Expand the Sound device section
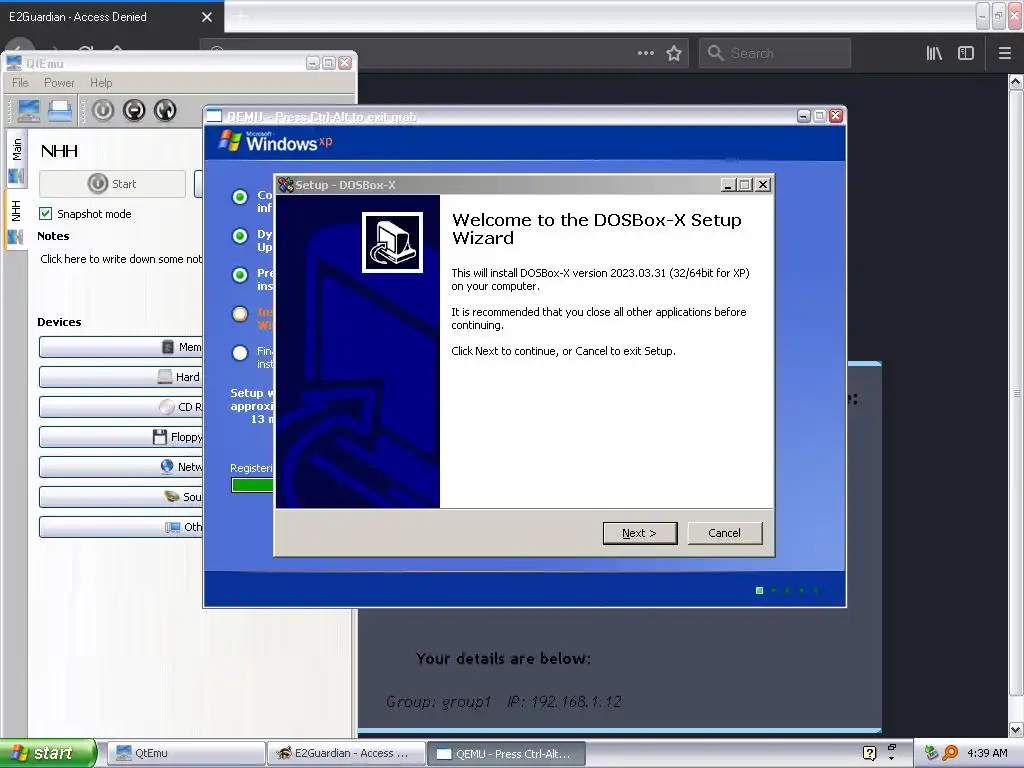The height and width of the screenshot is (768, 1024). tap(121, 497)
